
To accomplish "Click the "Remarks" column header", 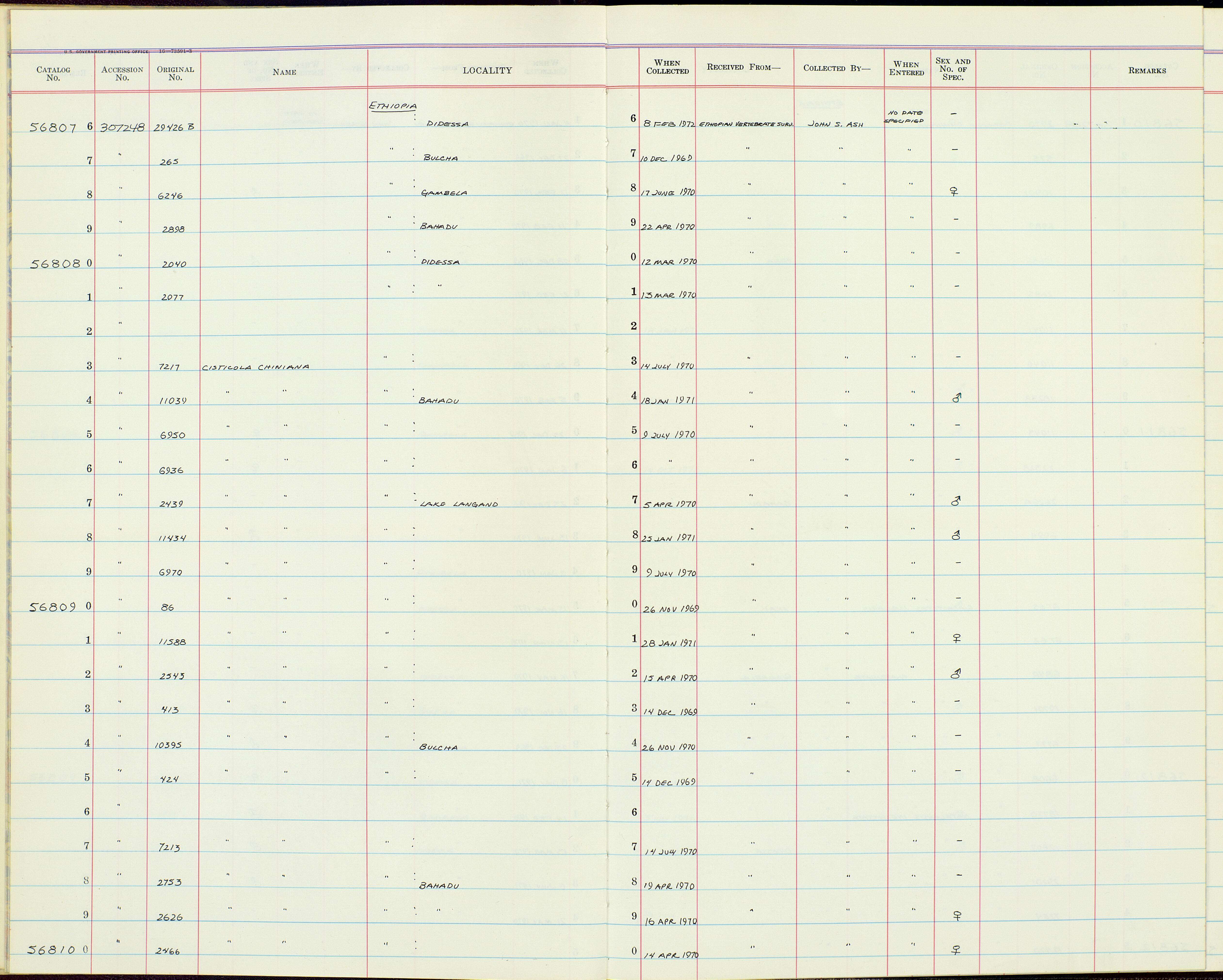I will pos(1147,71).
